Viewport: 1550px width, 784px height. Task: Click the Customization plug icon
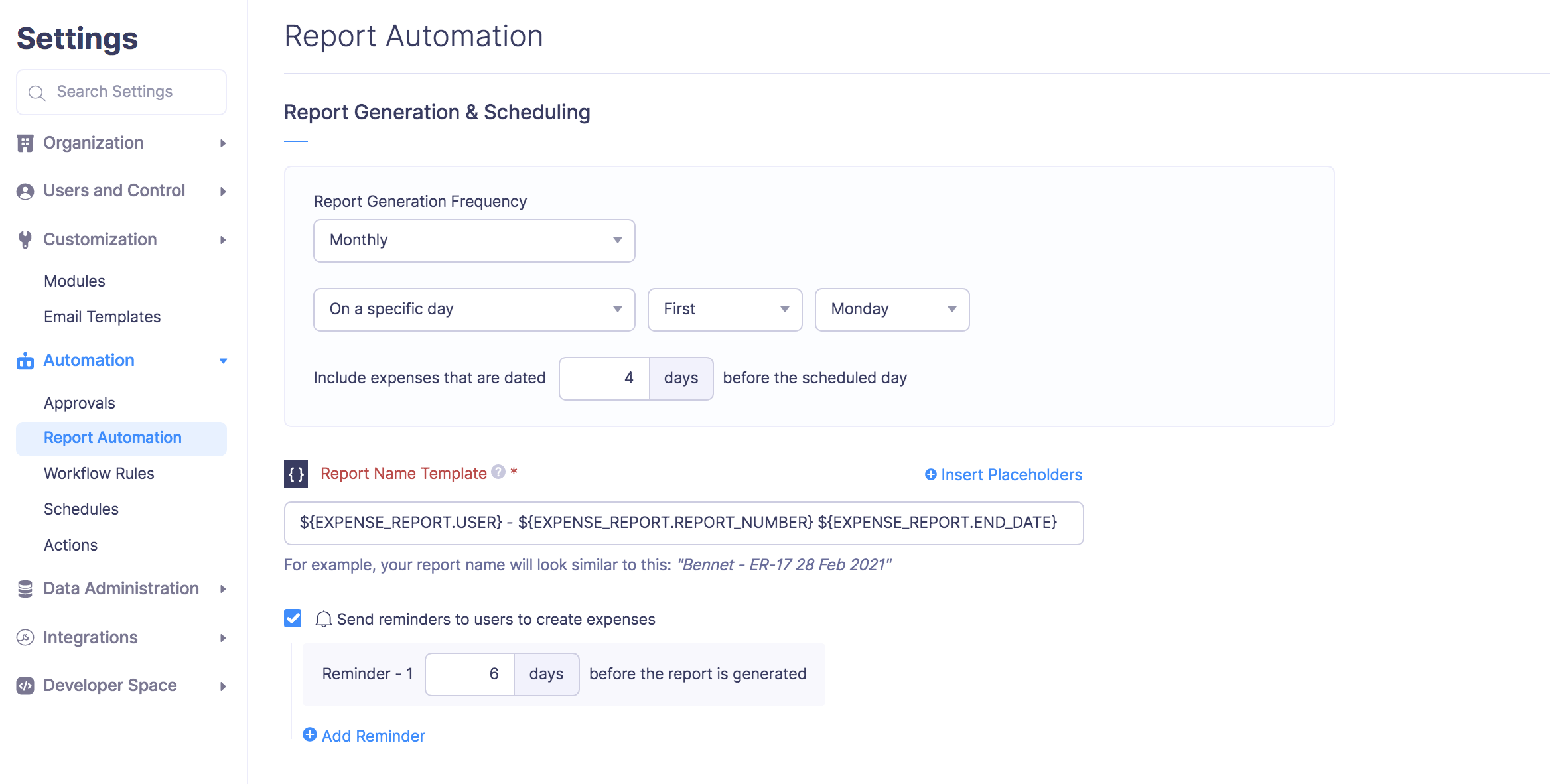tap(25, 239)
